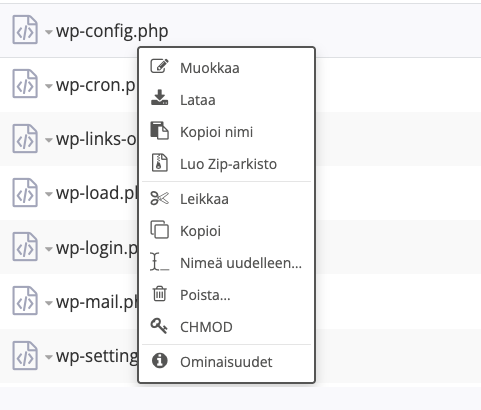Click the zip archive icon
The height and width of the screenshot is (410, 481).
pyautogui.click(x=160, y=163)
